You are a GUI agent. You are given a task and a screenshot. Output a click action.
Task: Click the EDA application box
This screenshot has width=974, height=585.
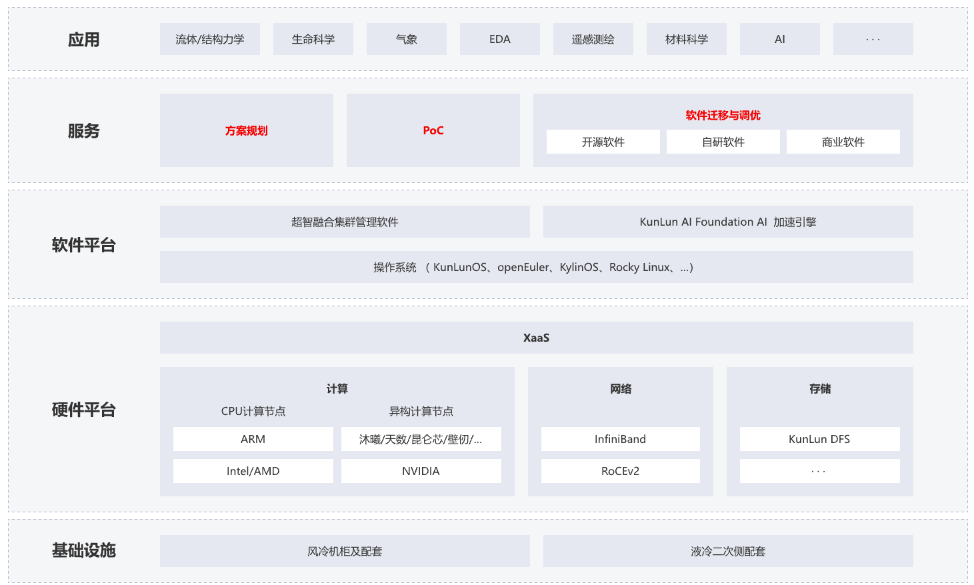pos(499,39)
